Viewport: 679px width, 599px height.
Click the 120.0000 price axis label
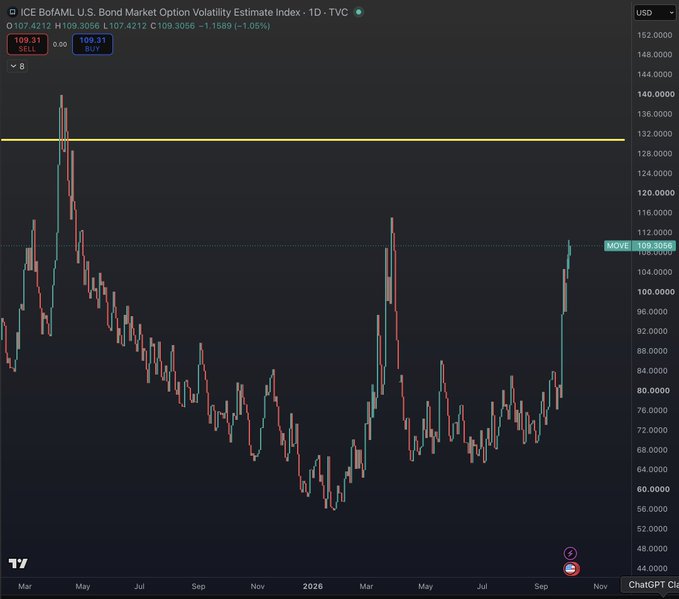pyautogui.click(x=656, y=193)
